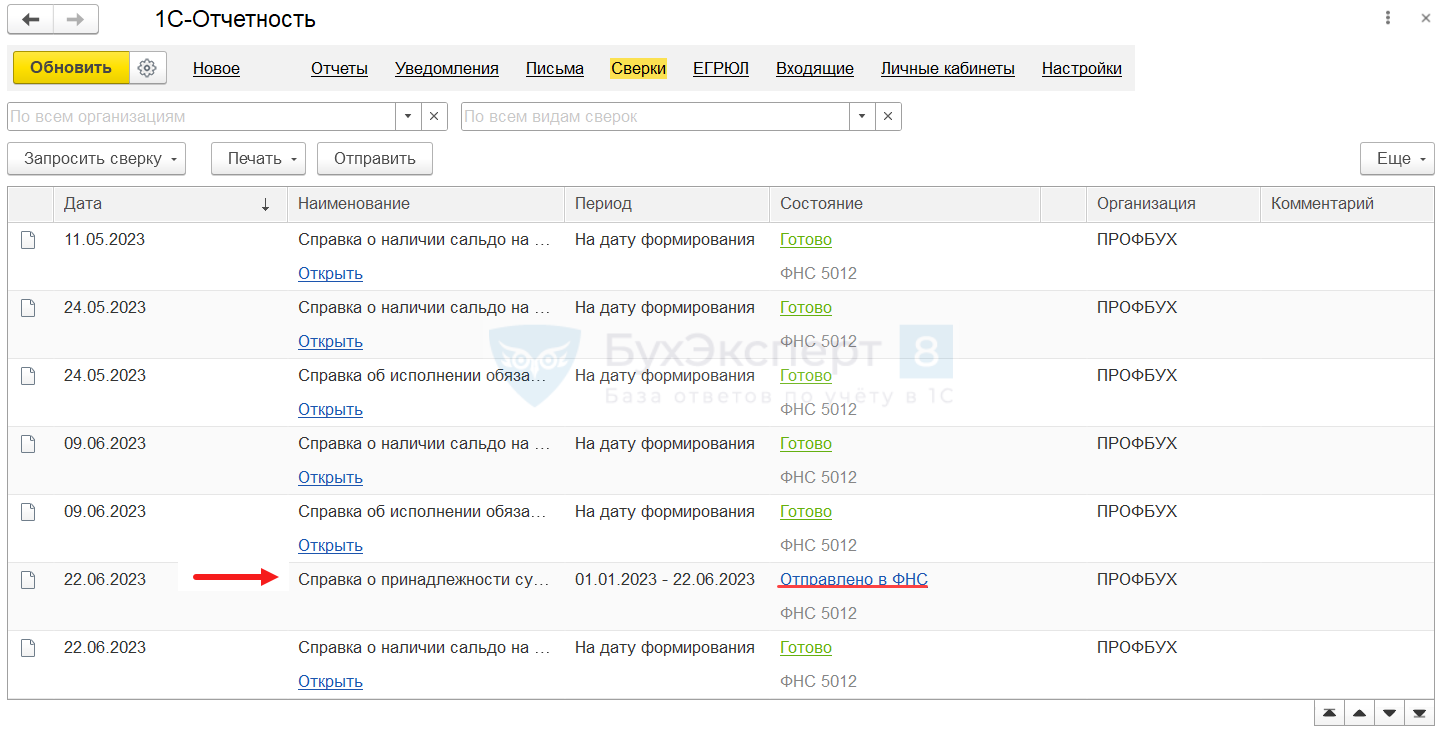The image size is (1443, 733).
Task: Switch to the Личные кабинеты tab
Action: click(x=948, y=68)
